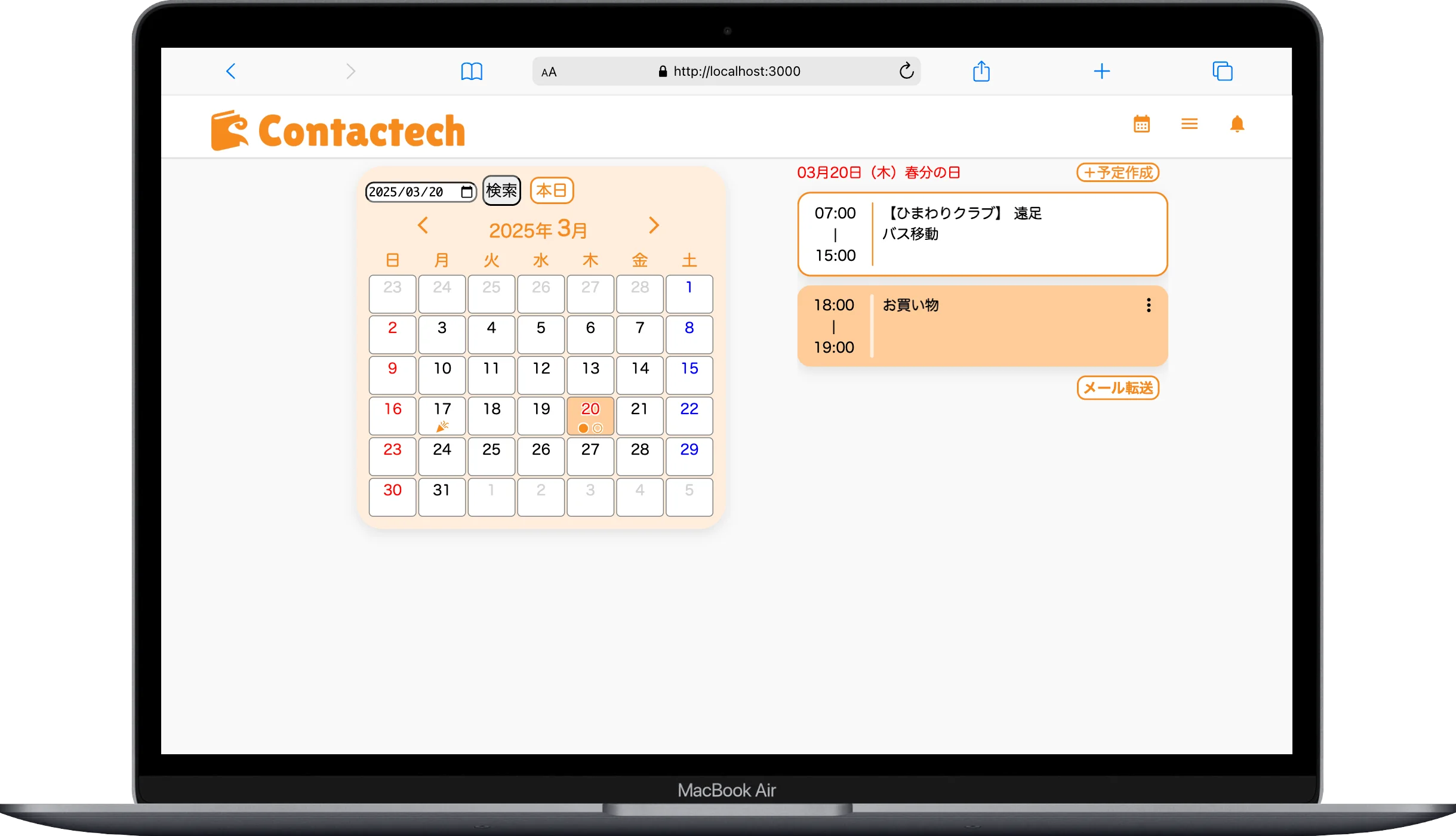Open a new tab with plus icon
Image resolution: width=1456 pixels, height=836 pixels.
[1101, 72]
